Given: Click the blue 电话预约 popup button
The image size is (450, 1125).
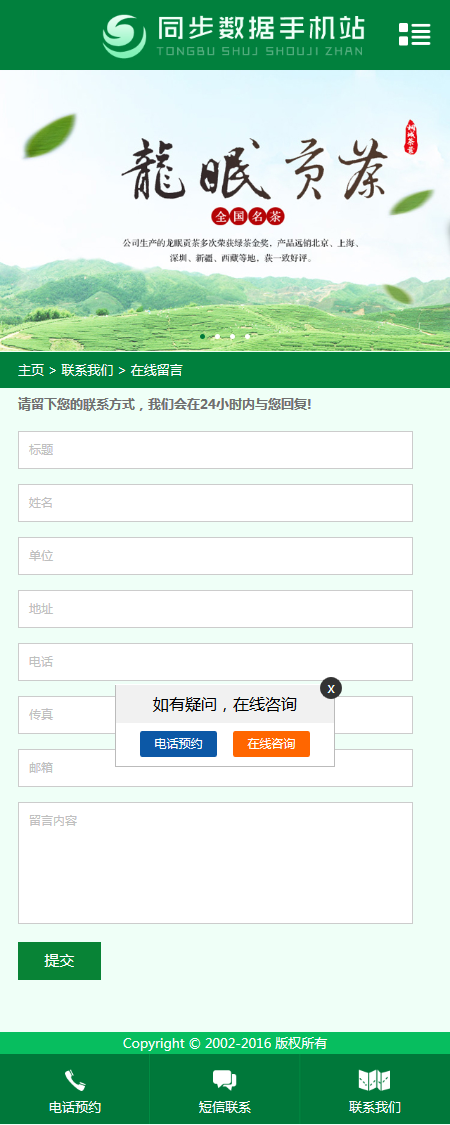Looking at the screenshot, I should [x=178, y=744].
